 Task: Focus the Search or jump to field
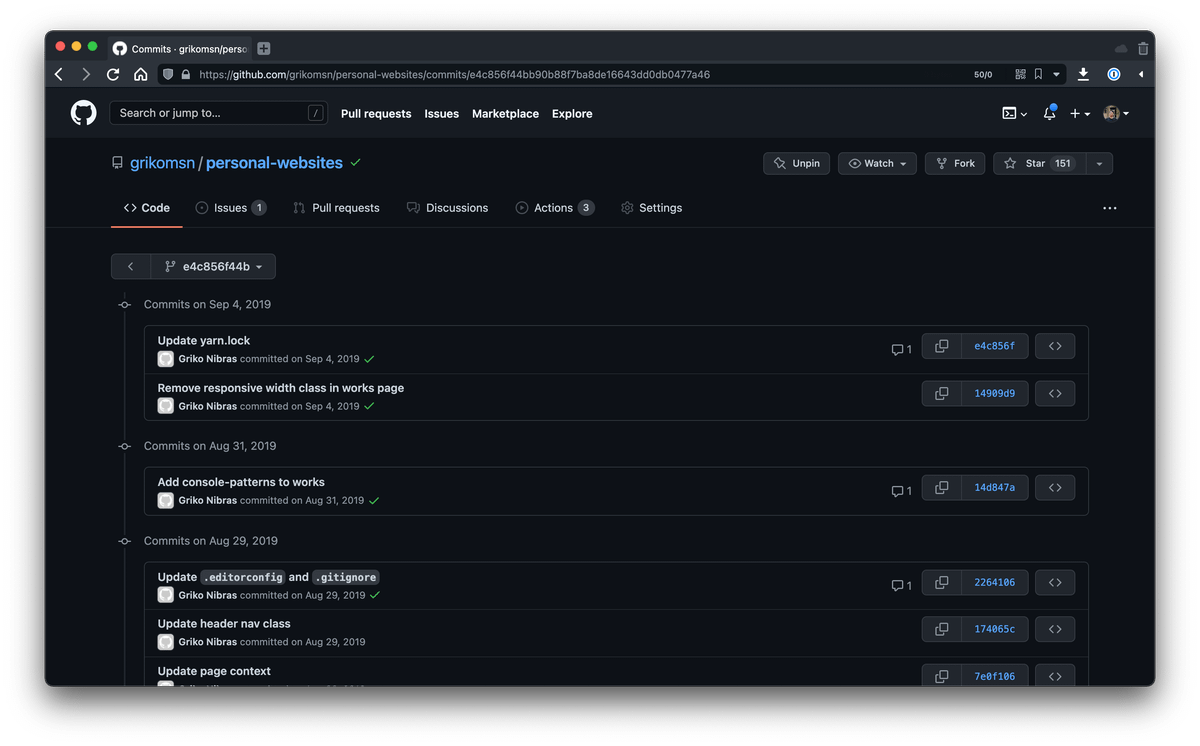(x=218, y=113)
